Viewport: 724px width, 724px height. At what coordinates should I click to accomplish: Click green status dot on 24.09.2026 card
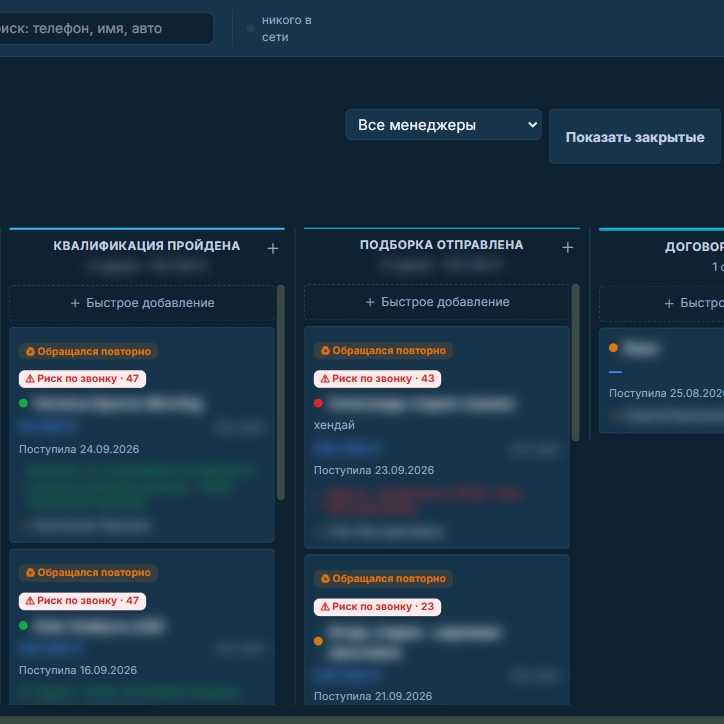click(24, 403)
